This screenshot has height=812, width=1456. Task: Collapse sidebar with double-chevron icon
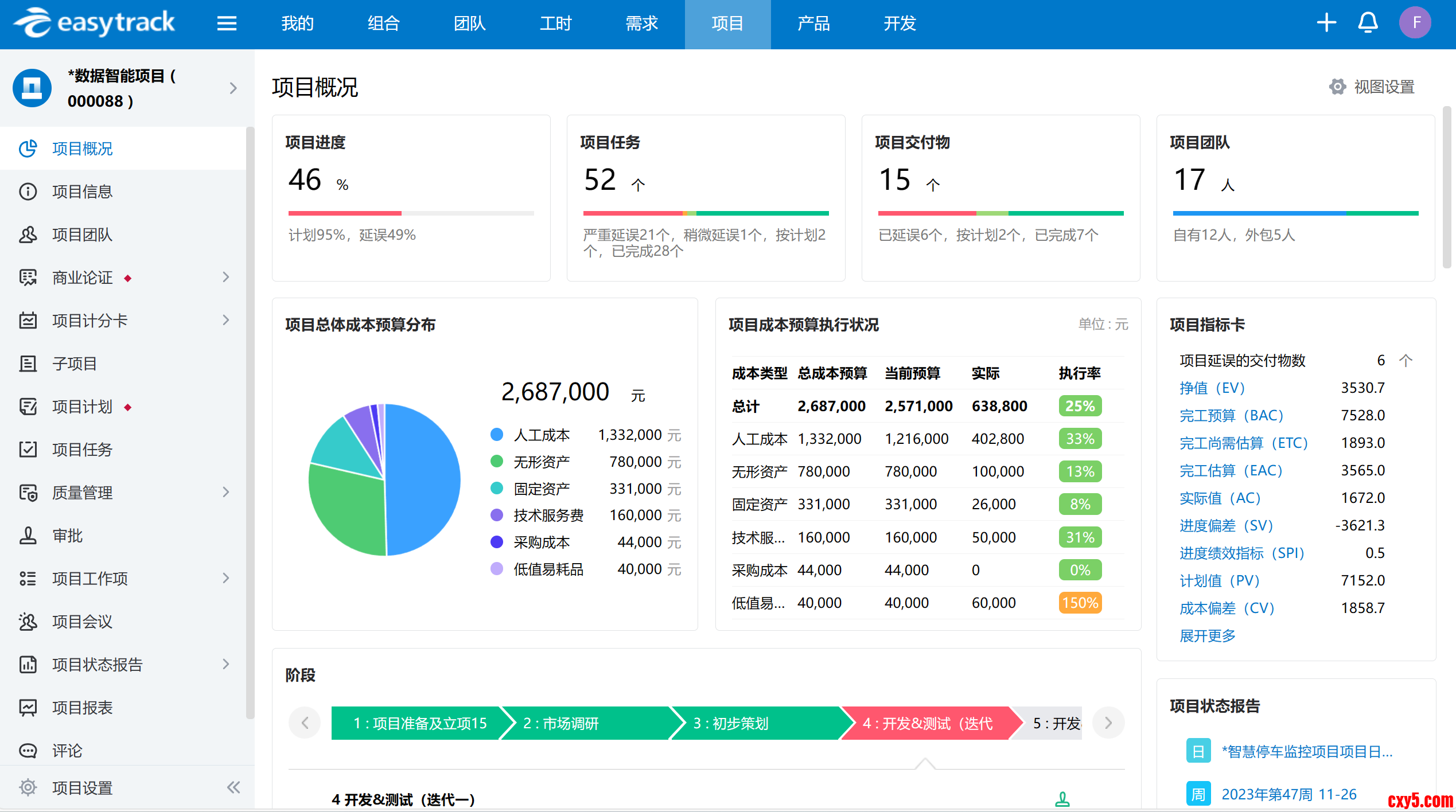pos(233,787)
